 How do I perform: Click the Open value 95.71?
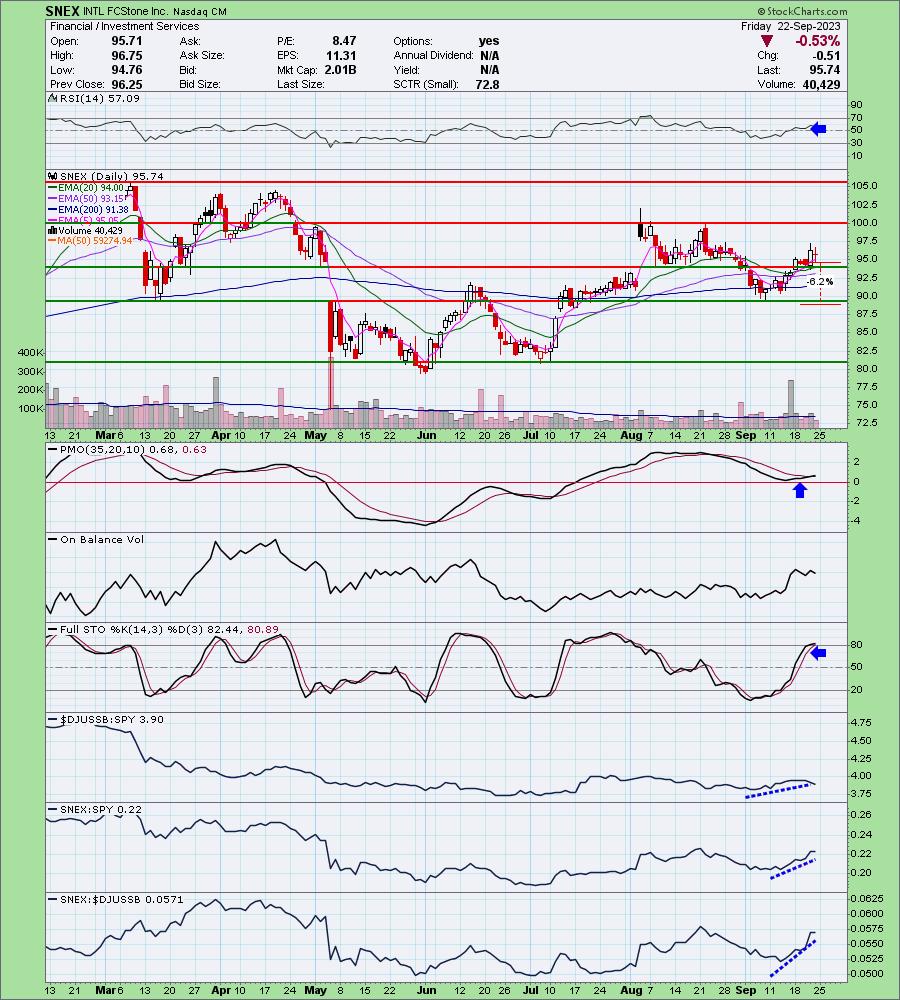pyautogui.click(x=127, y=41)
